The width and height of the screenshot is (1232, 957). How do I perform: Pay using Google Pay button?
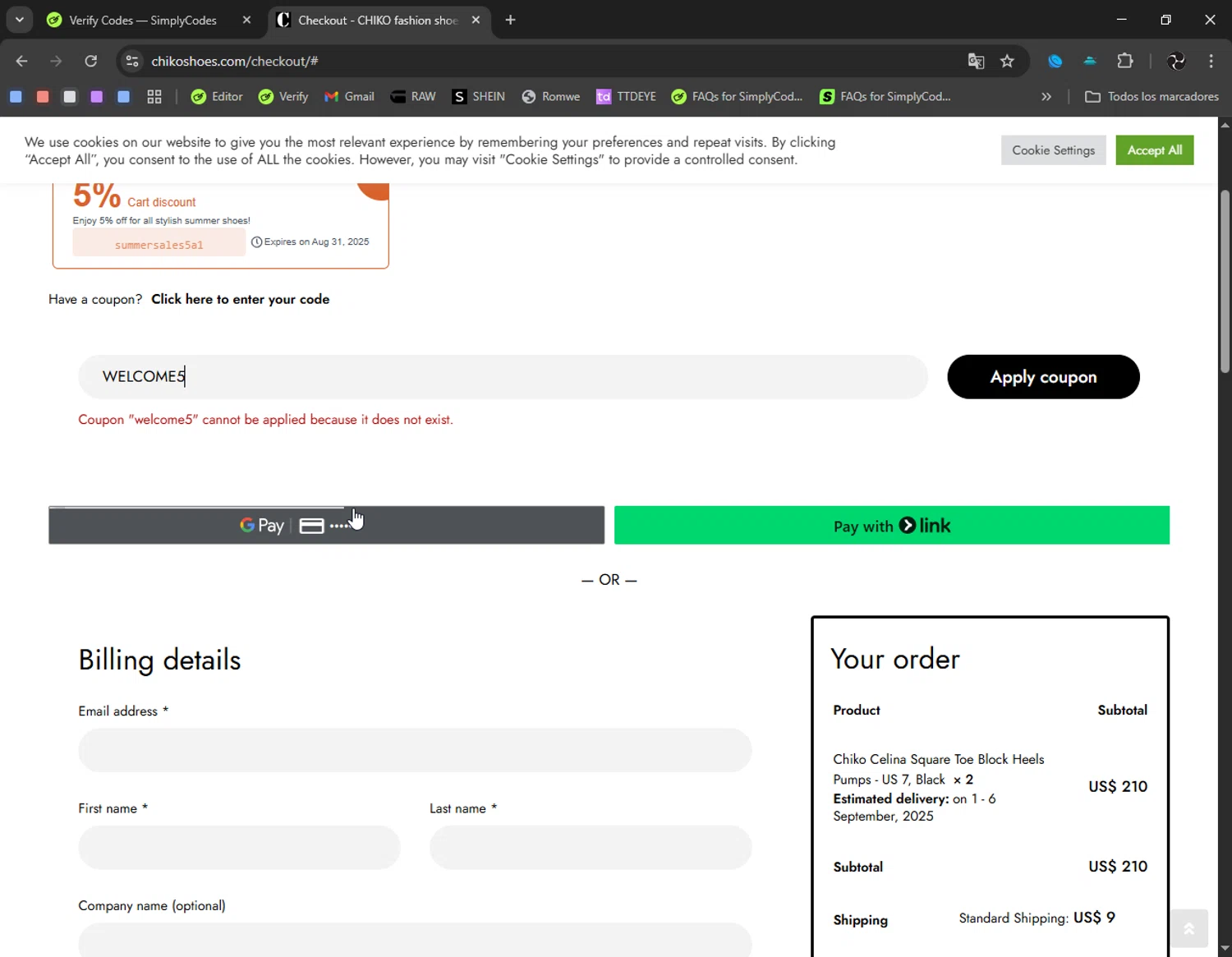coord(326,525)
